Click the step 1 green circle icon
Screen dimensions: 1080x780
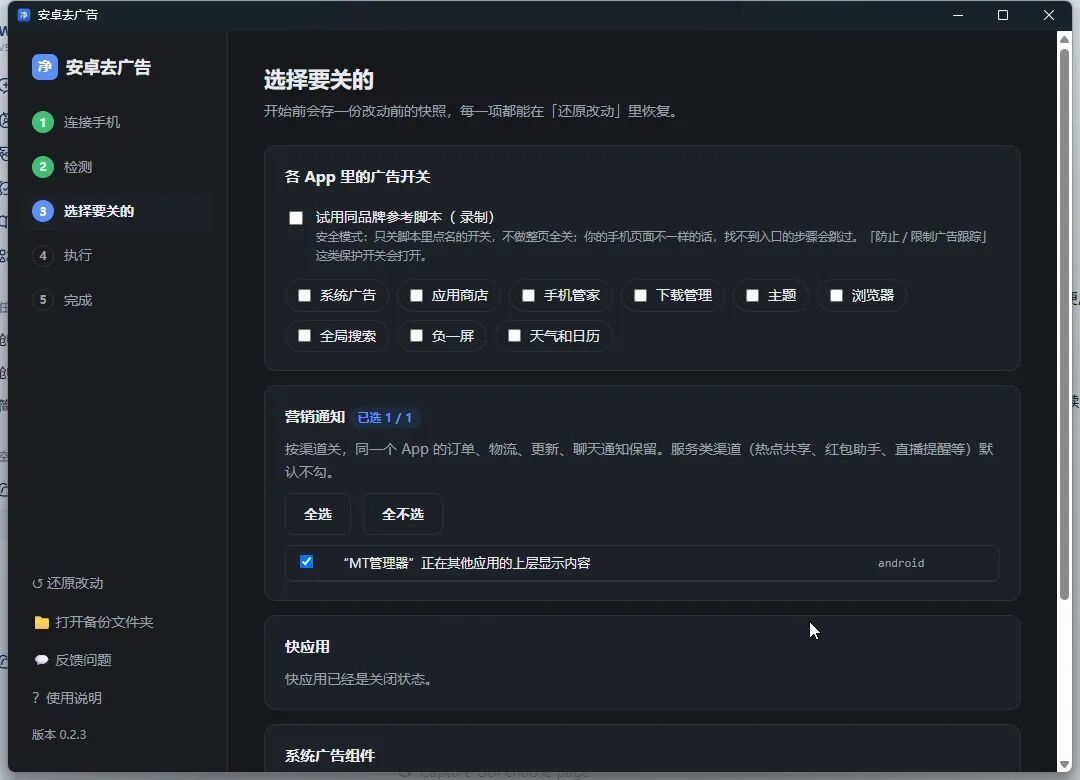point(43,122)
